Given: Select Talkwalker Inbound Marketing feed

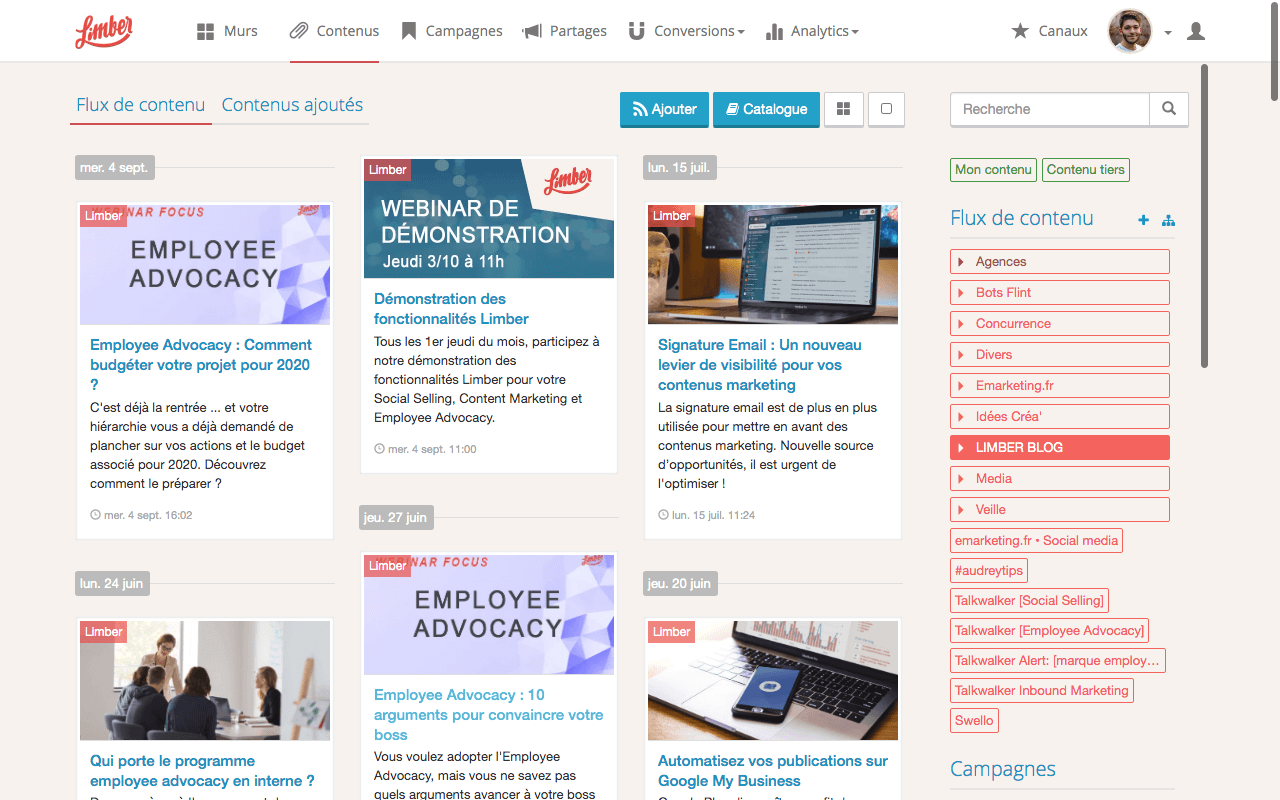Looking at the screenshot, I should pos(1041,691).
